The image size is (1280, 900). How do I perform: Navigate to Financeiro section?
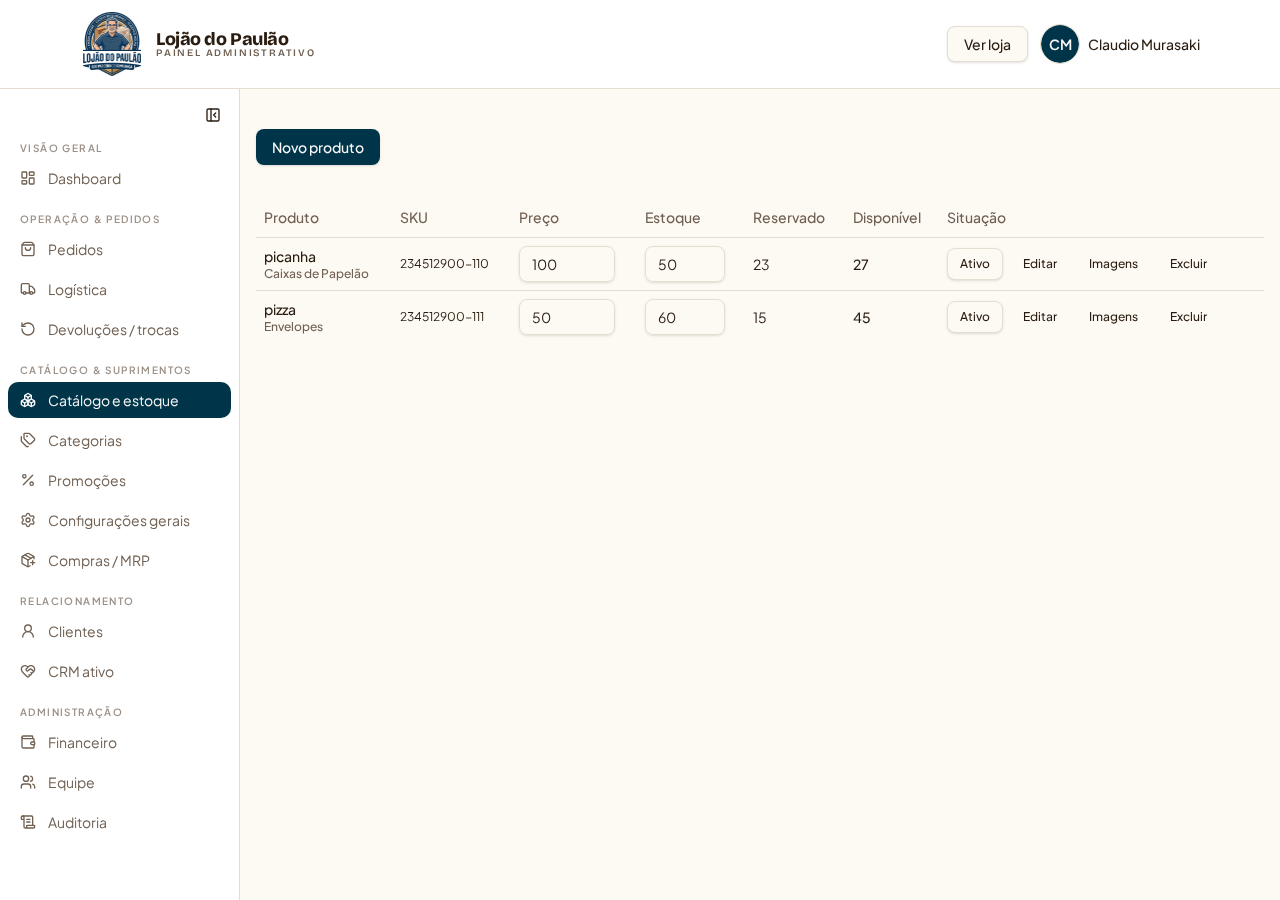pyautogui.click(x=119, y=742)
